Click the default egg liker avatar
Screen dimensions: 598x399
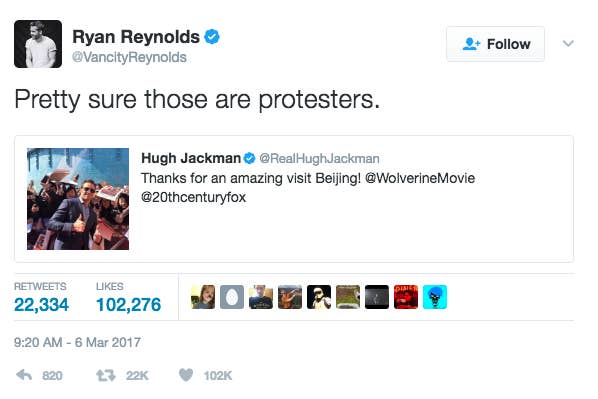tap(232, 297)
